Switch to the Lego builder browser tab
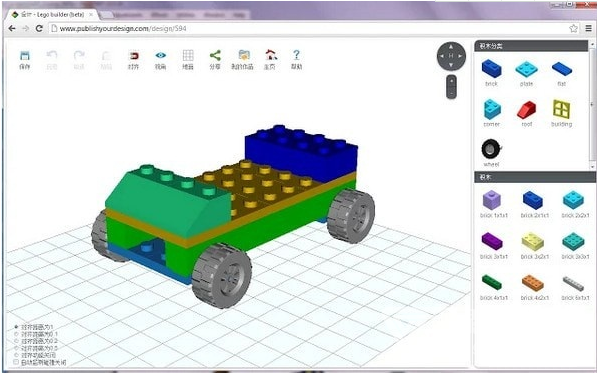 [53, 15]
